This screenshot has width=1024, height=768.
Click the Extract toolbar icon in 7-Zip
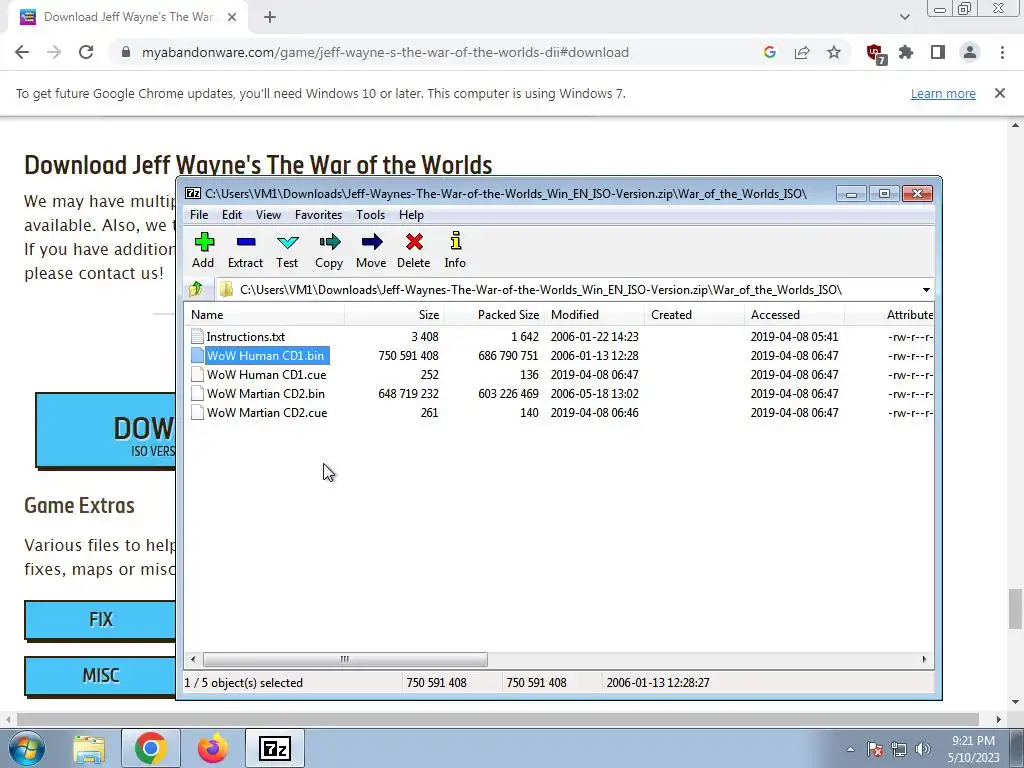click(246, 250)
